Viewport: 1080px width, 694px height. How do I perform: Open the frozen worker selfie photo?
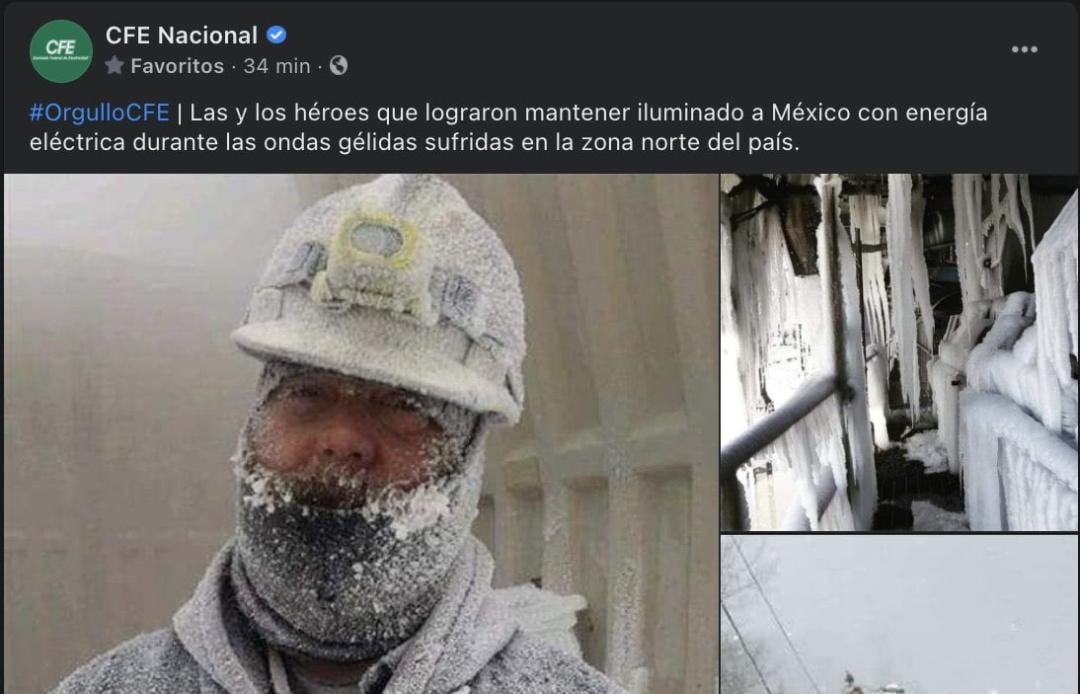tap(360, 434)
